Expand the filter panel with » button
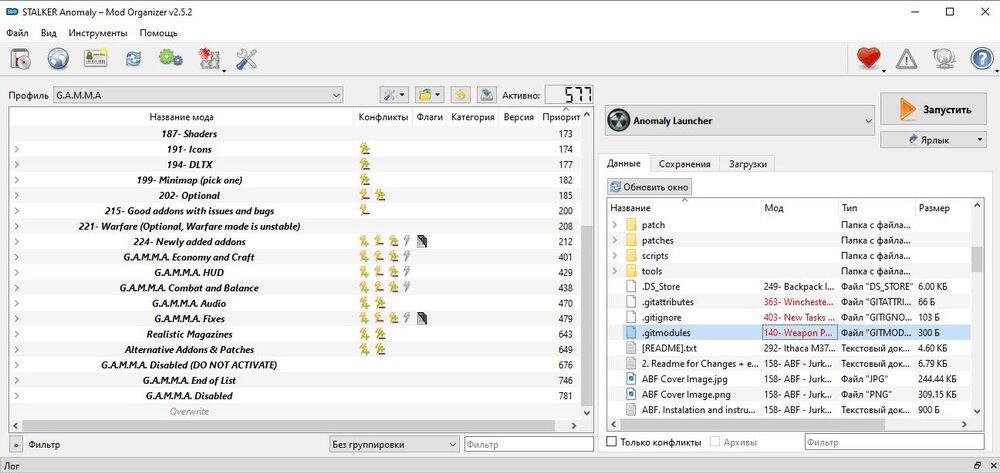This screenshot has width=1000, height=474. (15, 445)
